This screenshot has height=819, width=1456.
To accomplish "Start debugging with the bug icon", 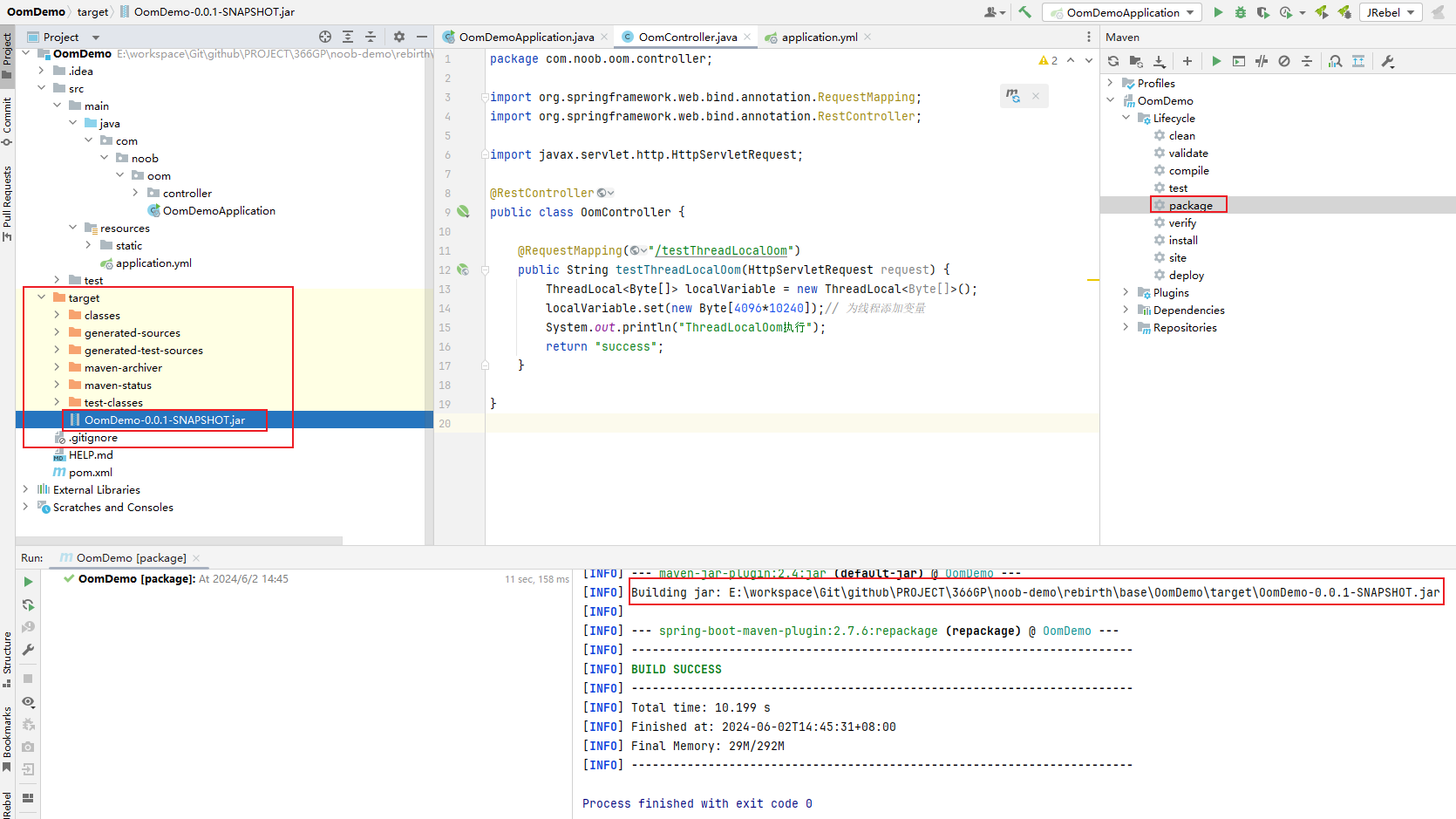I will pos(1241,12).
